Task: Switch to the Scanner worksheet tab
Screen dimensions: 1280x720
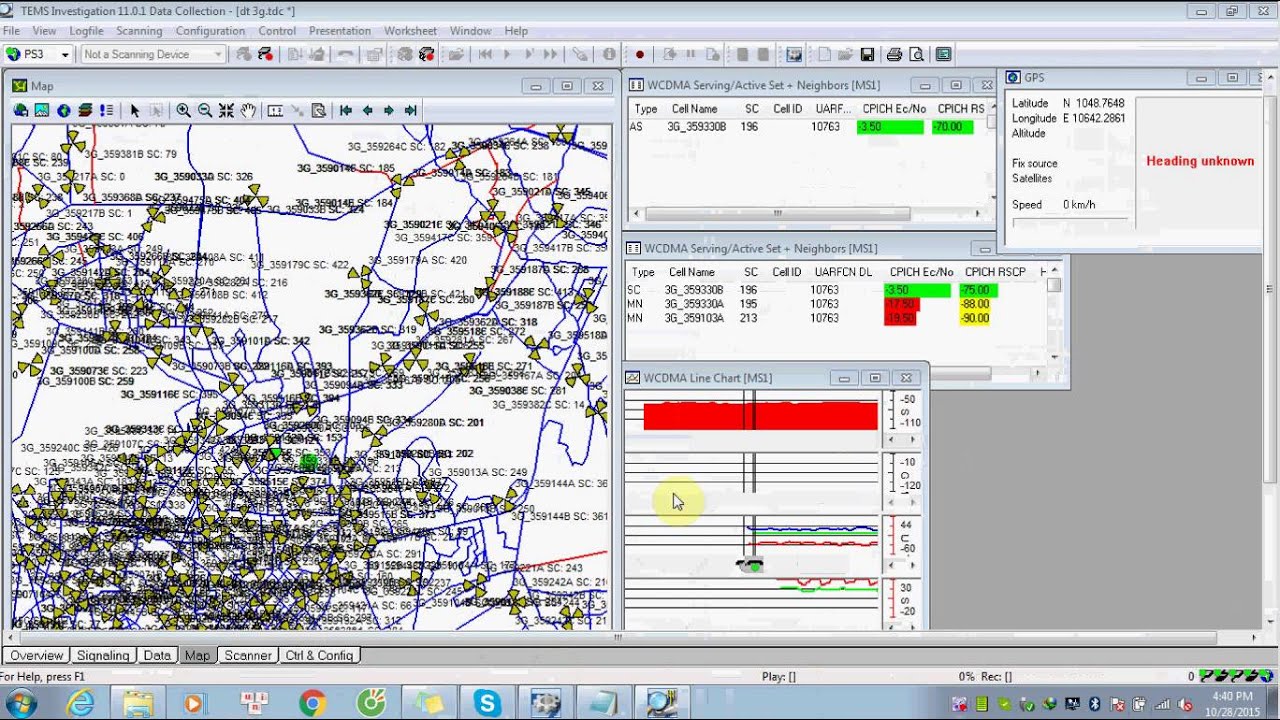Action: click(247, 655)
